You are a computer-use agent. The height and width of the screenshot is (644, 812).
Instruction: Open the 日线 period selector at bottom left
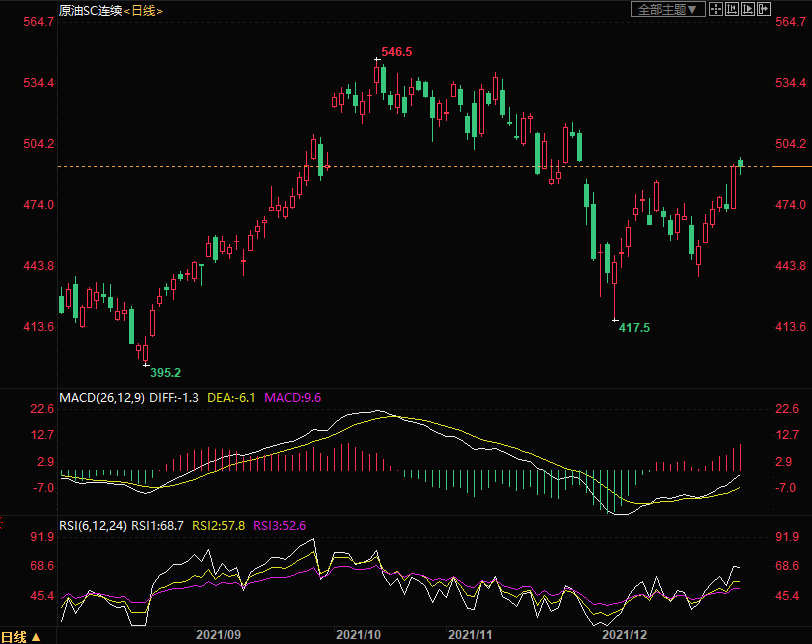(22, 636)
